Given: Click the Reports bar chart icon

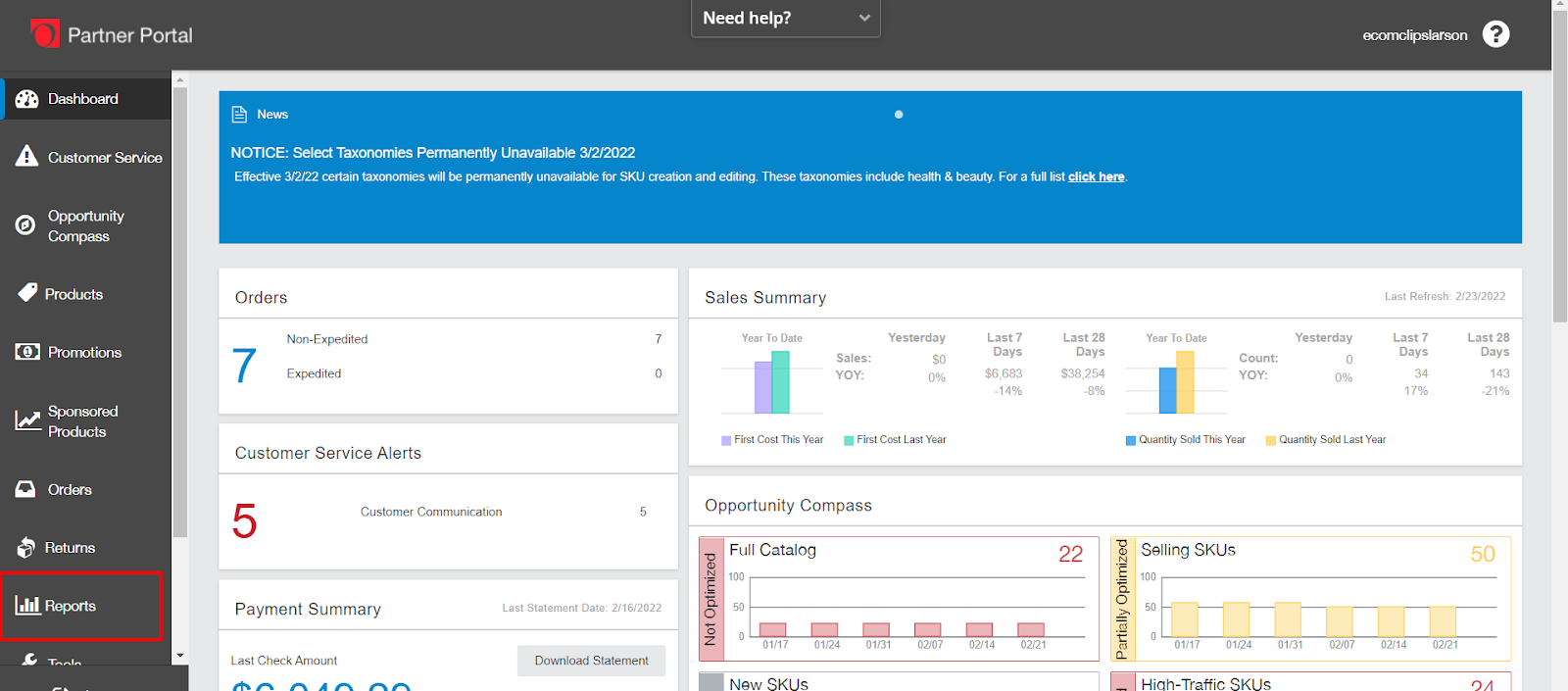Looking at the screenshot, I should 26,605.
